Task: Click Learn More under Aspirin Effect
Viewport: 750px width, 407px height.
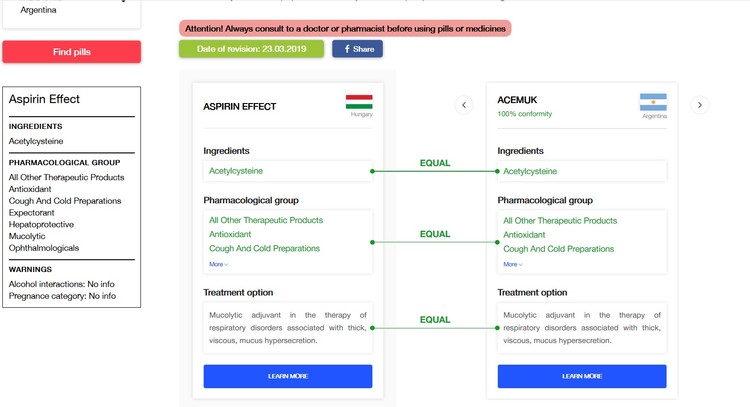Action: click(x=288, y=376)
